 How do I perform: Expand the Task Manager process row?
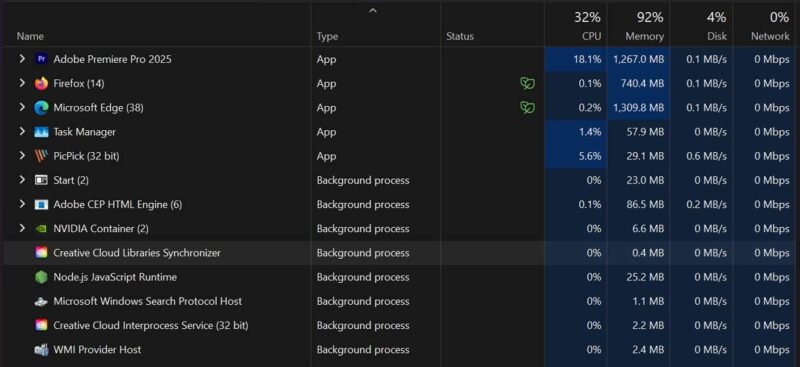[x=22, y=132]
